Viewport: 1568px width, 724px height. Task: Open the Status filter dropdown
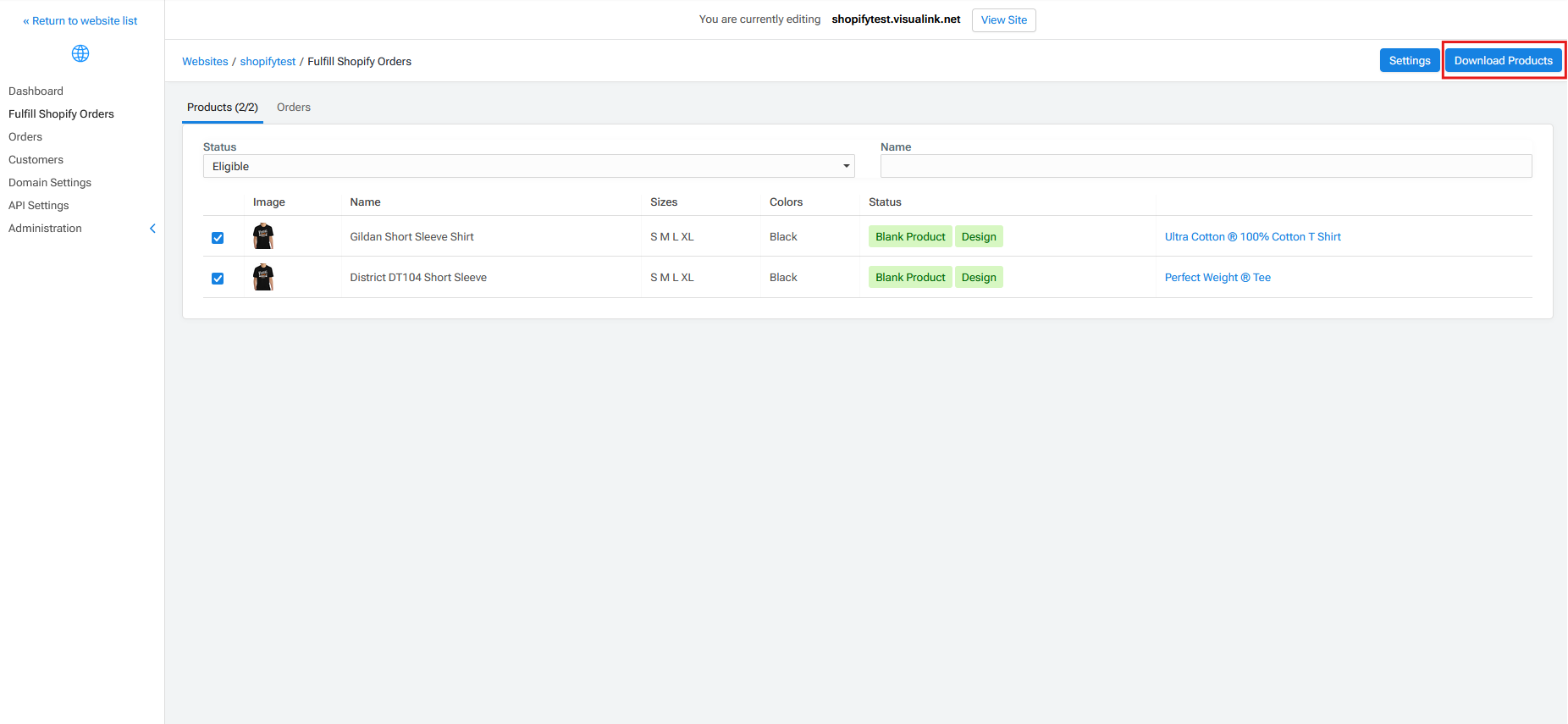[528, 167]
